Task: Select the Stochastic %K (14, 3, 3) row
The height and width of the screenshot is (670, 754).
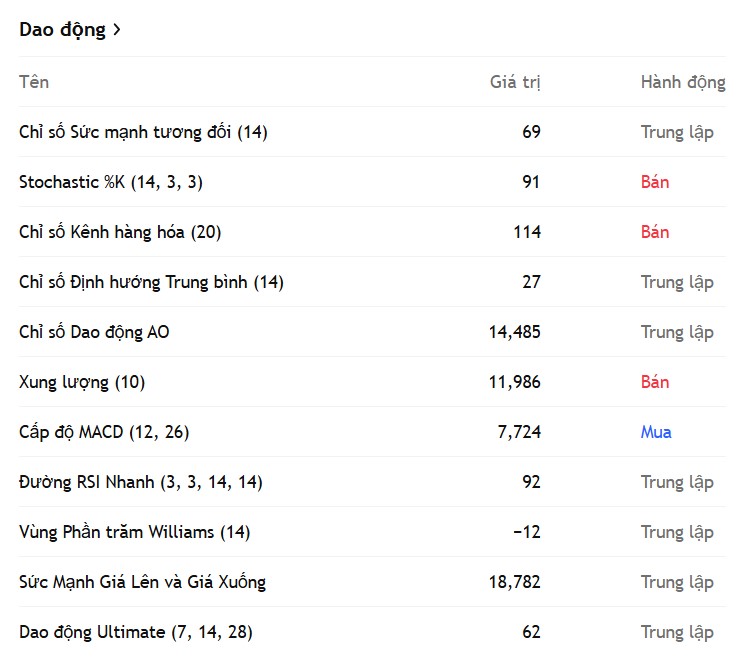Action: (111, 182)
